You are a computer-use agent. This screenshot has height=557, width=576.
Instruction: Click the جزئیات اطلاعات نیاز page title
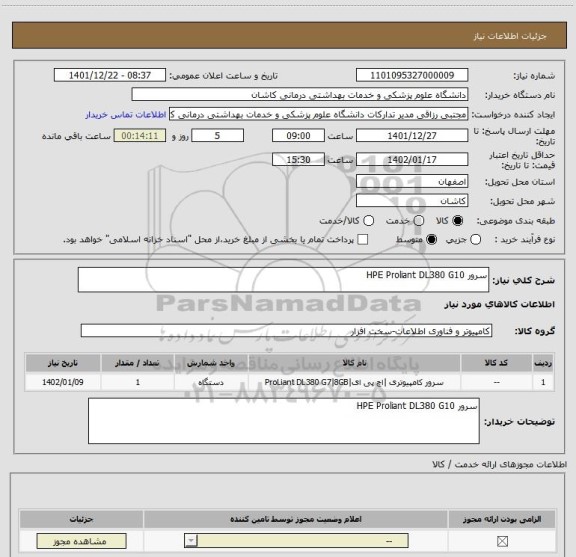(x=510, y=36)
